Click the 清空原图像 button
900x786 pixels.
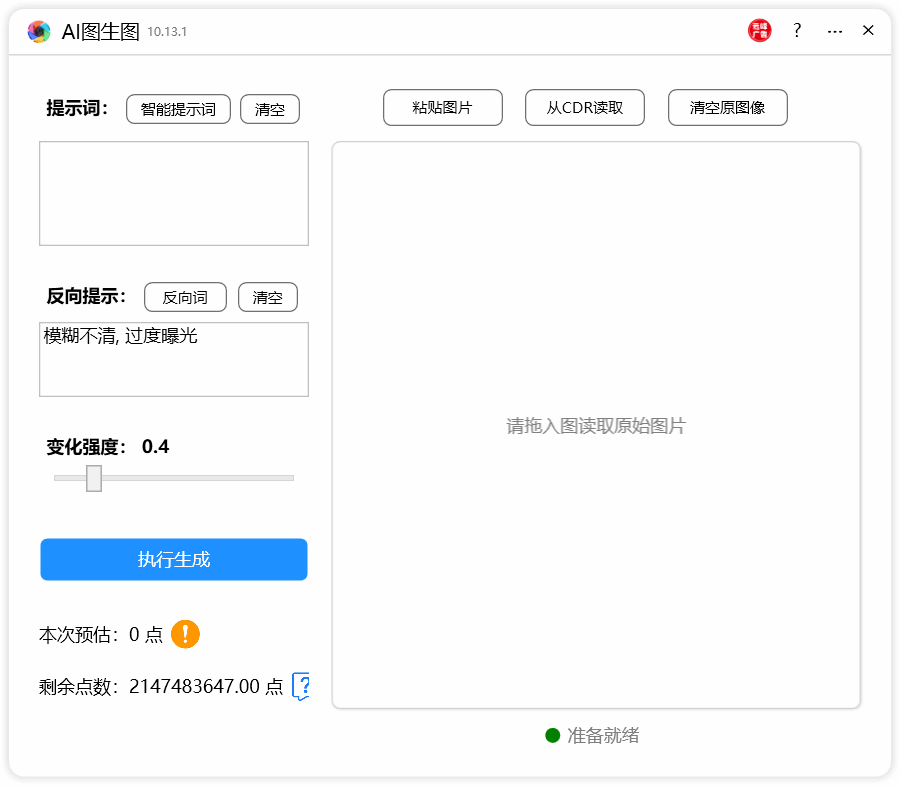[x=727, y=108]
